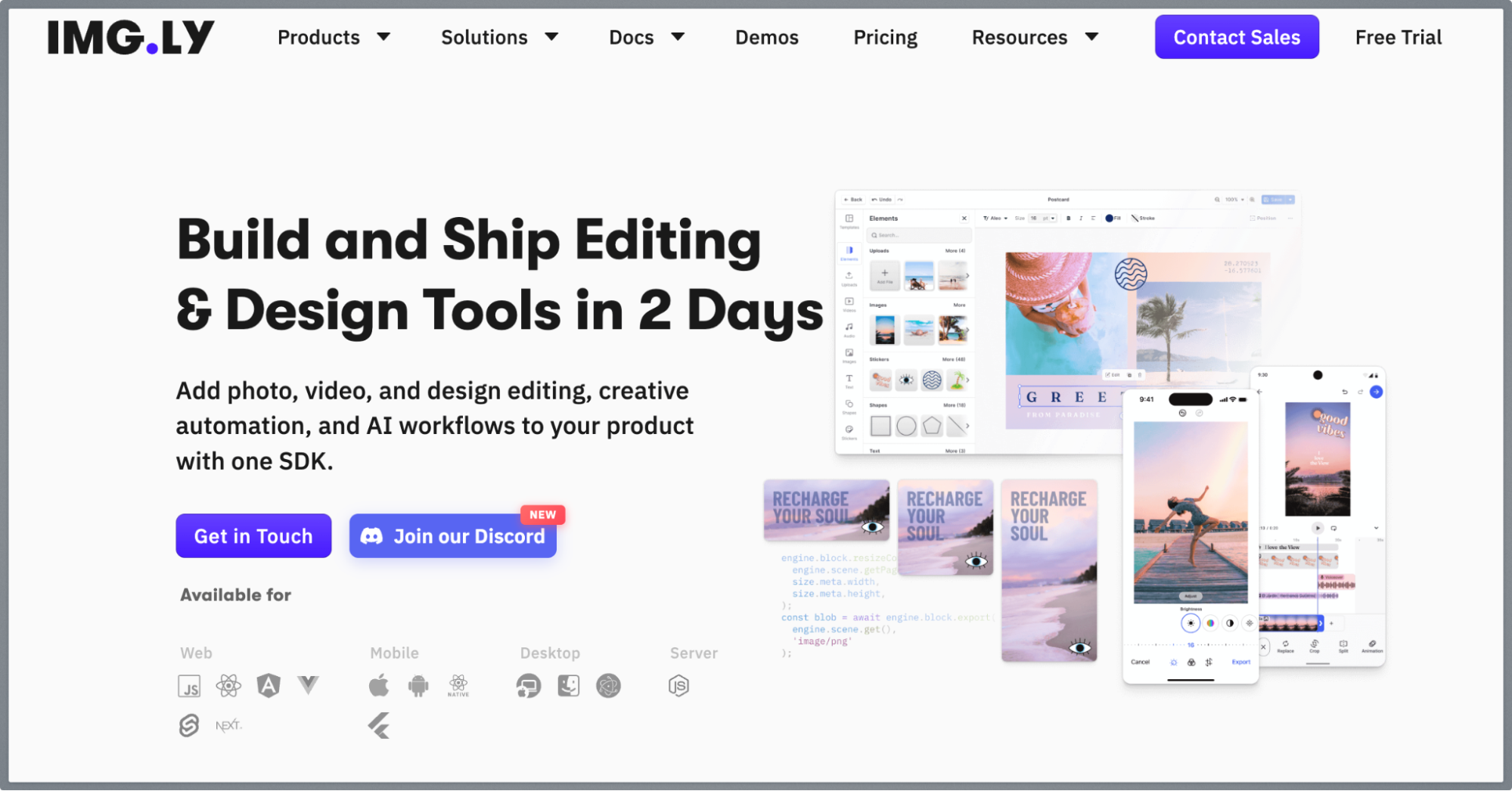The height and width of the screenshot is (791, 1512).
Task: Click the Contact Sales button
Action: coord(1237,37)
